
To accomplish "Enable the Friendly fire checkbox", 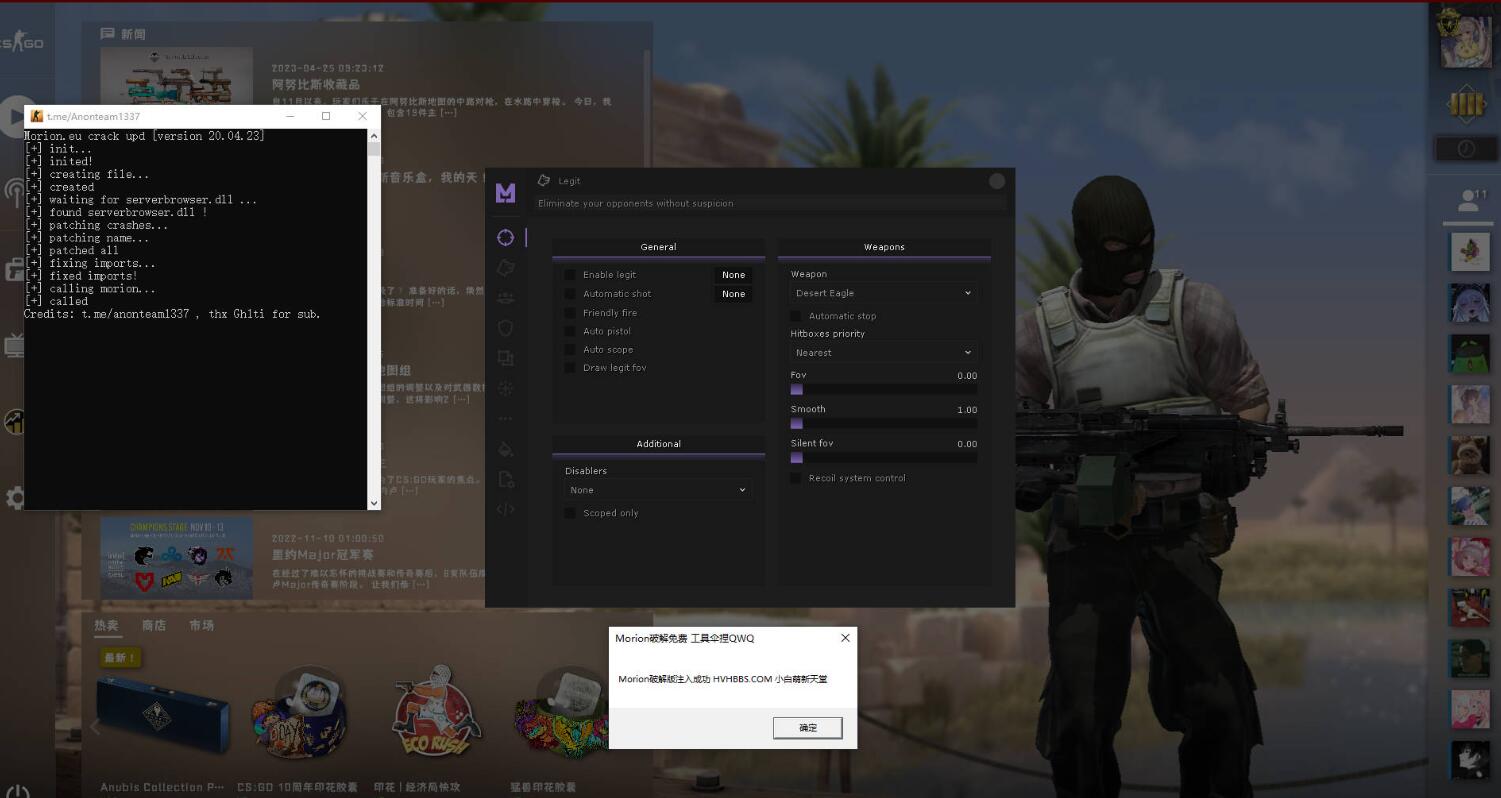I will 570,313.
